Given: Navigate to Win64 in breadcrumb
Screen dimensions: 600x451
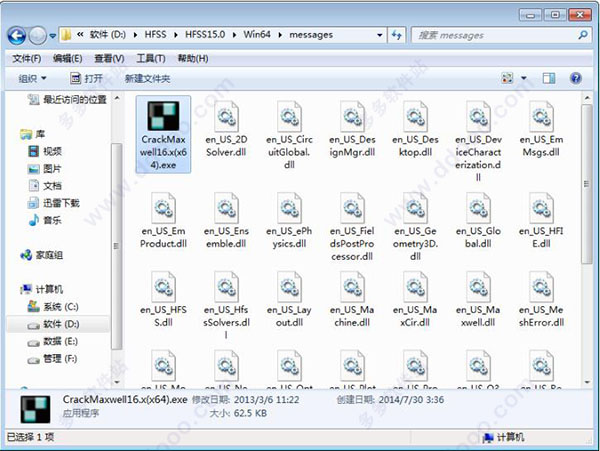Looking at the screenshot, I should [x=257, y=35].
